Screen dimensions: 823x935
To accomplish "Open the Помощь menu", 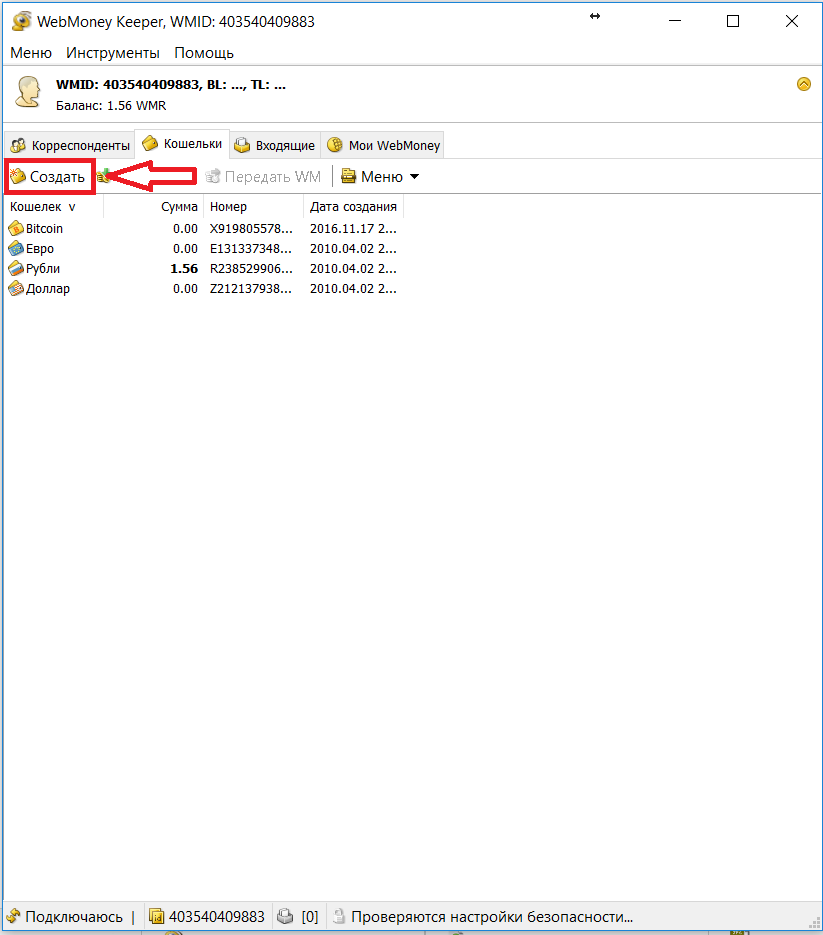I will click(x=204, y=53).
